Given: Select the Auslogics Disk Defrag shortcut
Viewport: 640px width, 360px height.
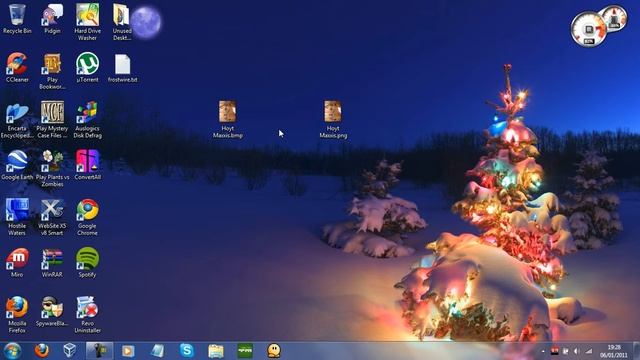Looking at the screenshot, I should tap(87, 120).
